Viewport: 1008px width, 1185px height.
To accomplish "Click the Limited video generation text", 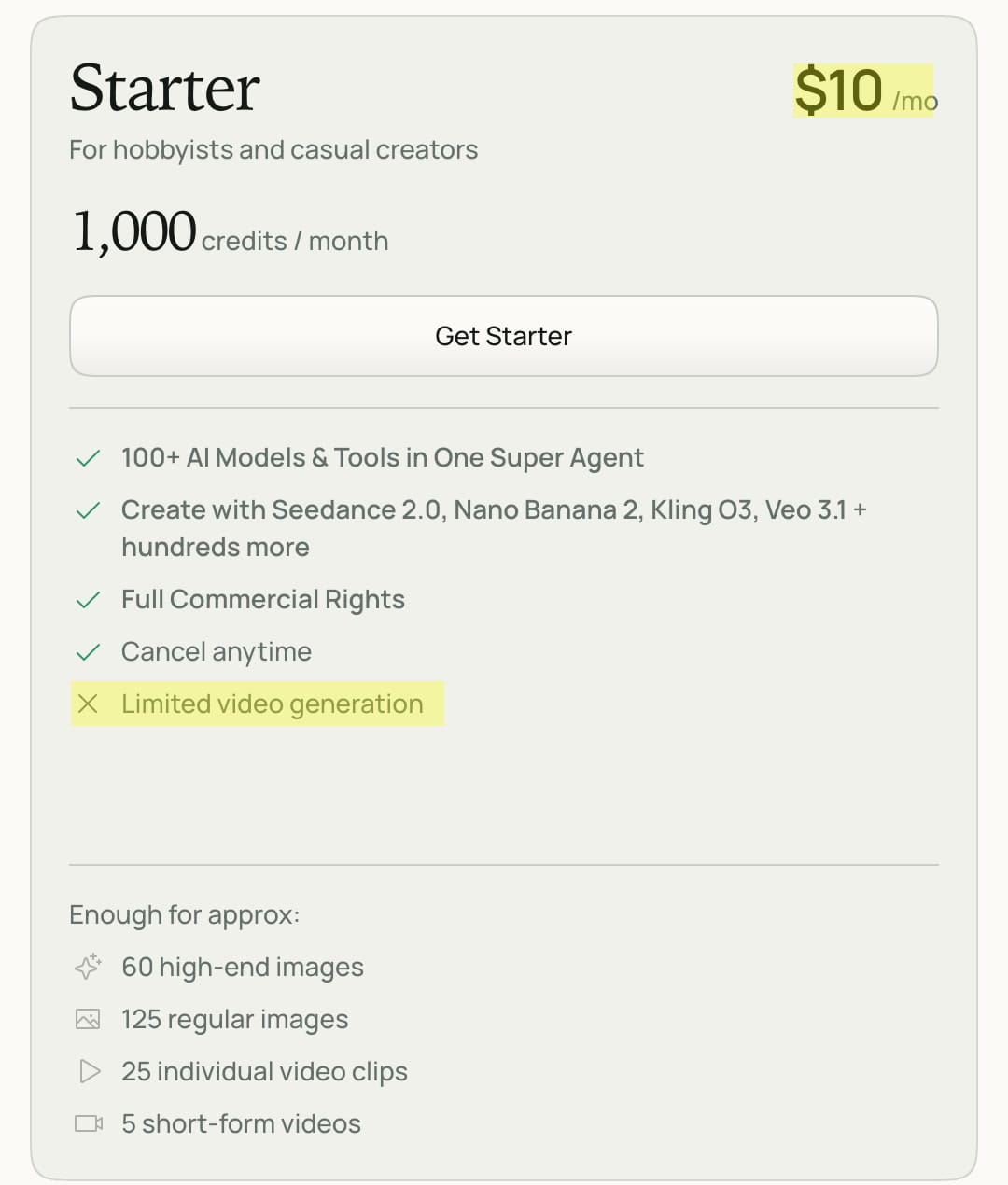I will click(273, 704).
